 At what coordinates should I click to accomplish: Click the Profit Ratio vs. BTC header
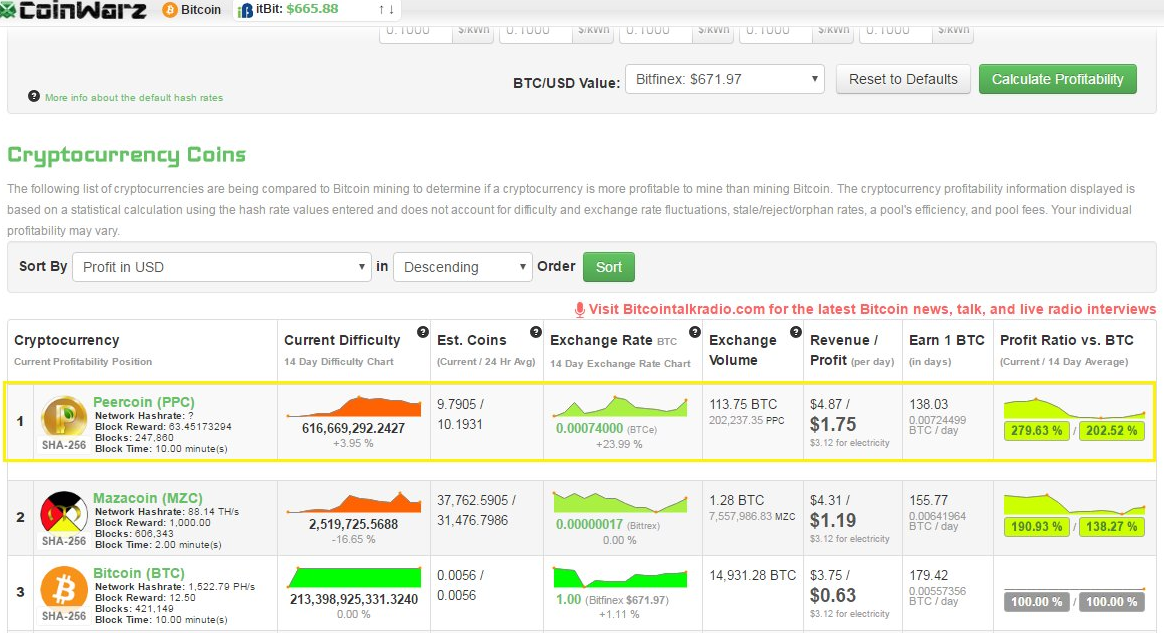1066,340
